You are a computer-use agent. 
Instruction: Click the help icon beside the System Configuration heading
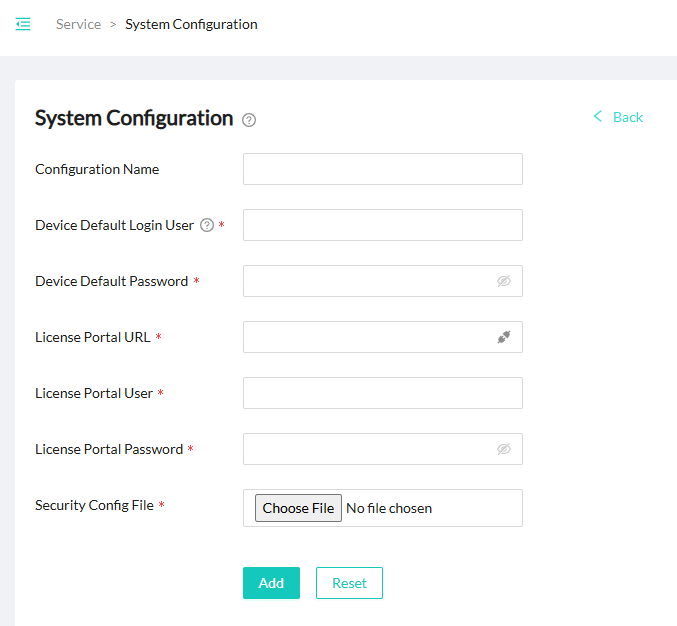click(x=249, y=120)
